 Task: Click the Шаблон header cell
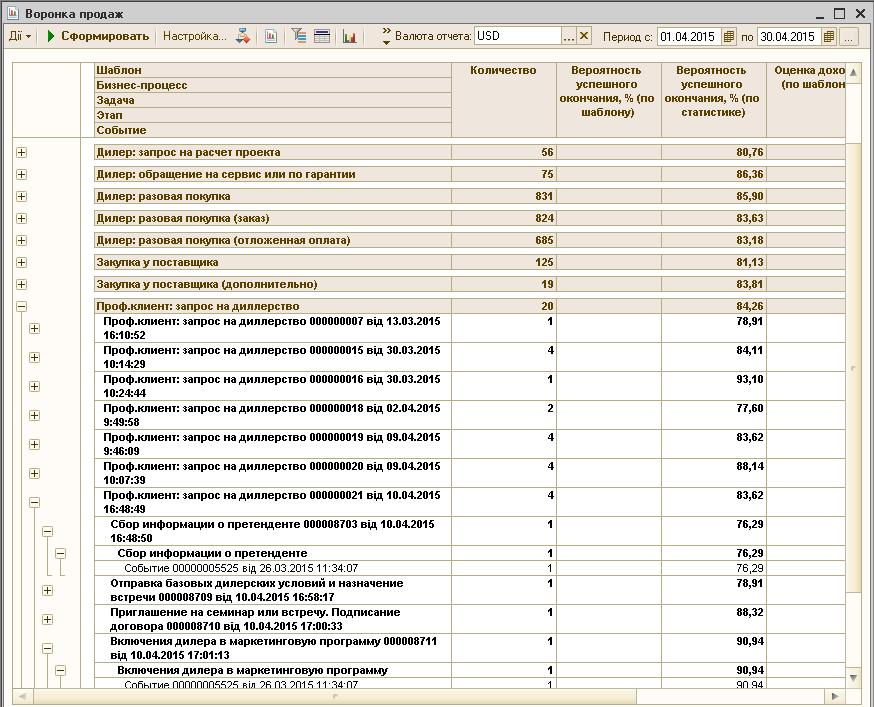point(273,70)
